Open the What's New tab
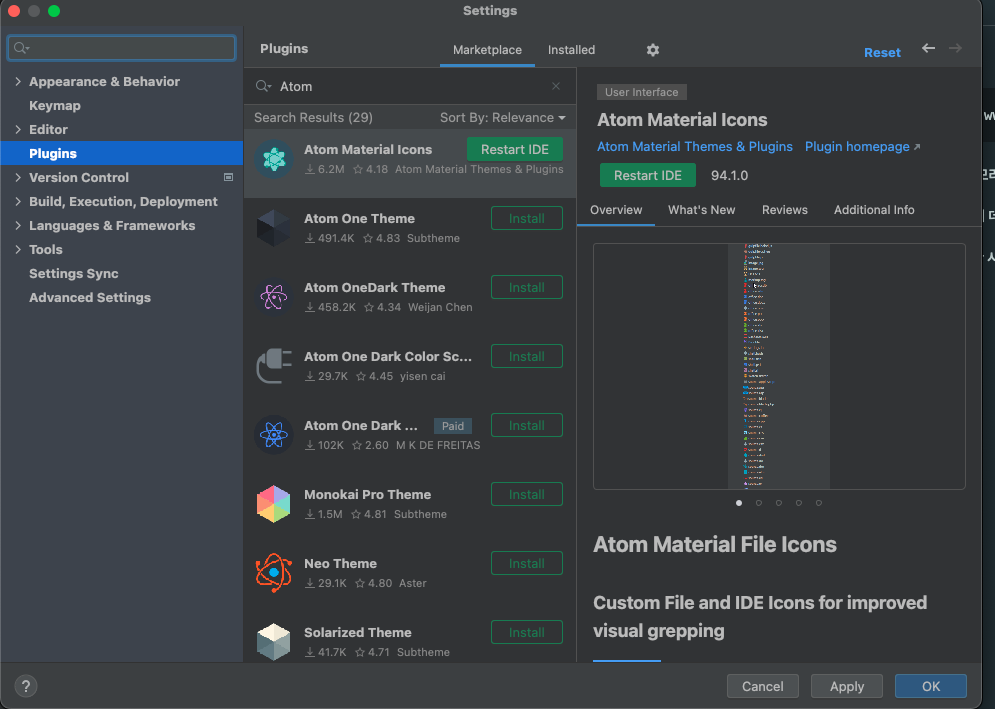995x709 pixels. (x=701, y=209)
